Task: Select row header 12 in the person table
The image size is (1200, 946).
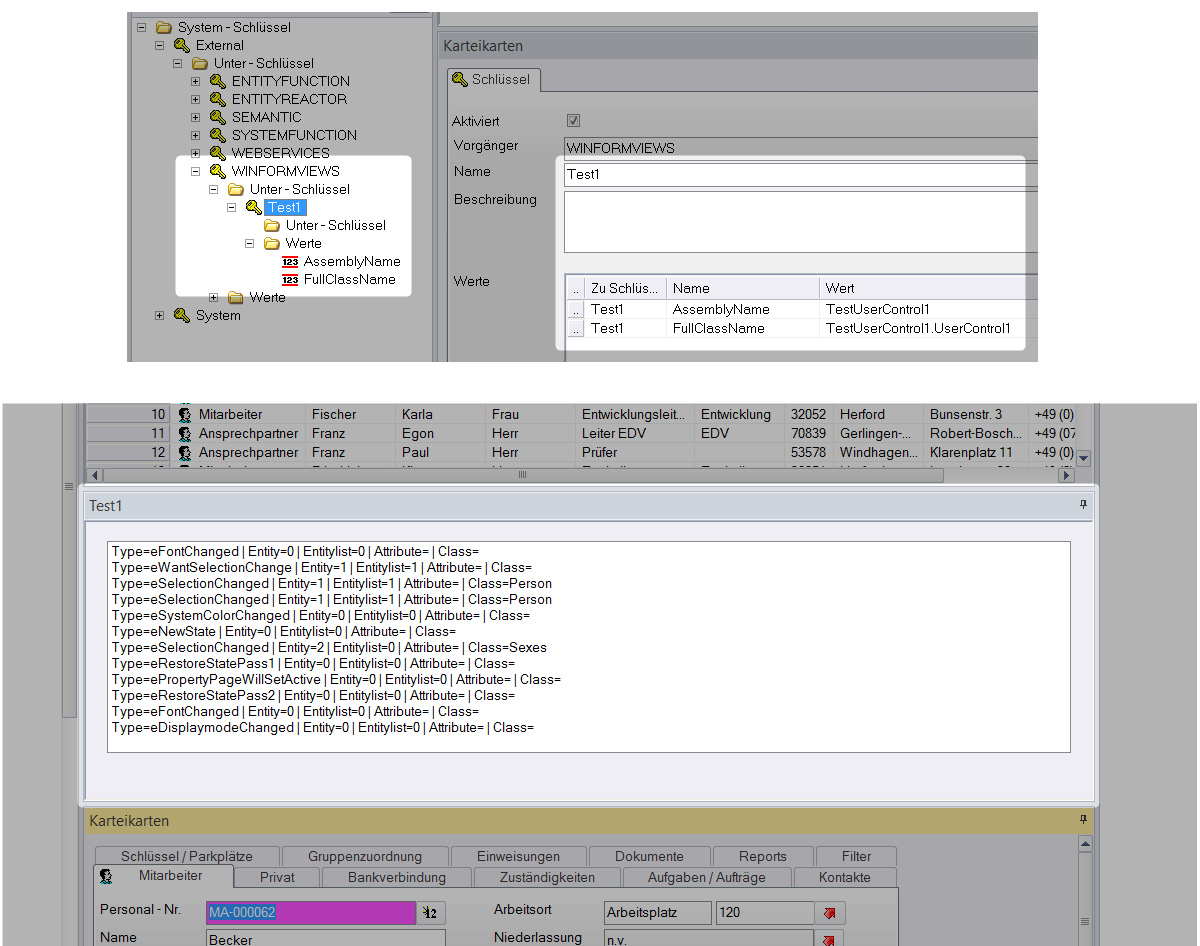Action: (128, 452)
